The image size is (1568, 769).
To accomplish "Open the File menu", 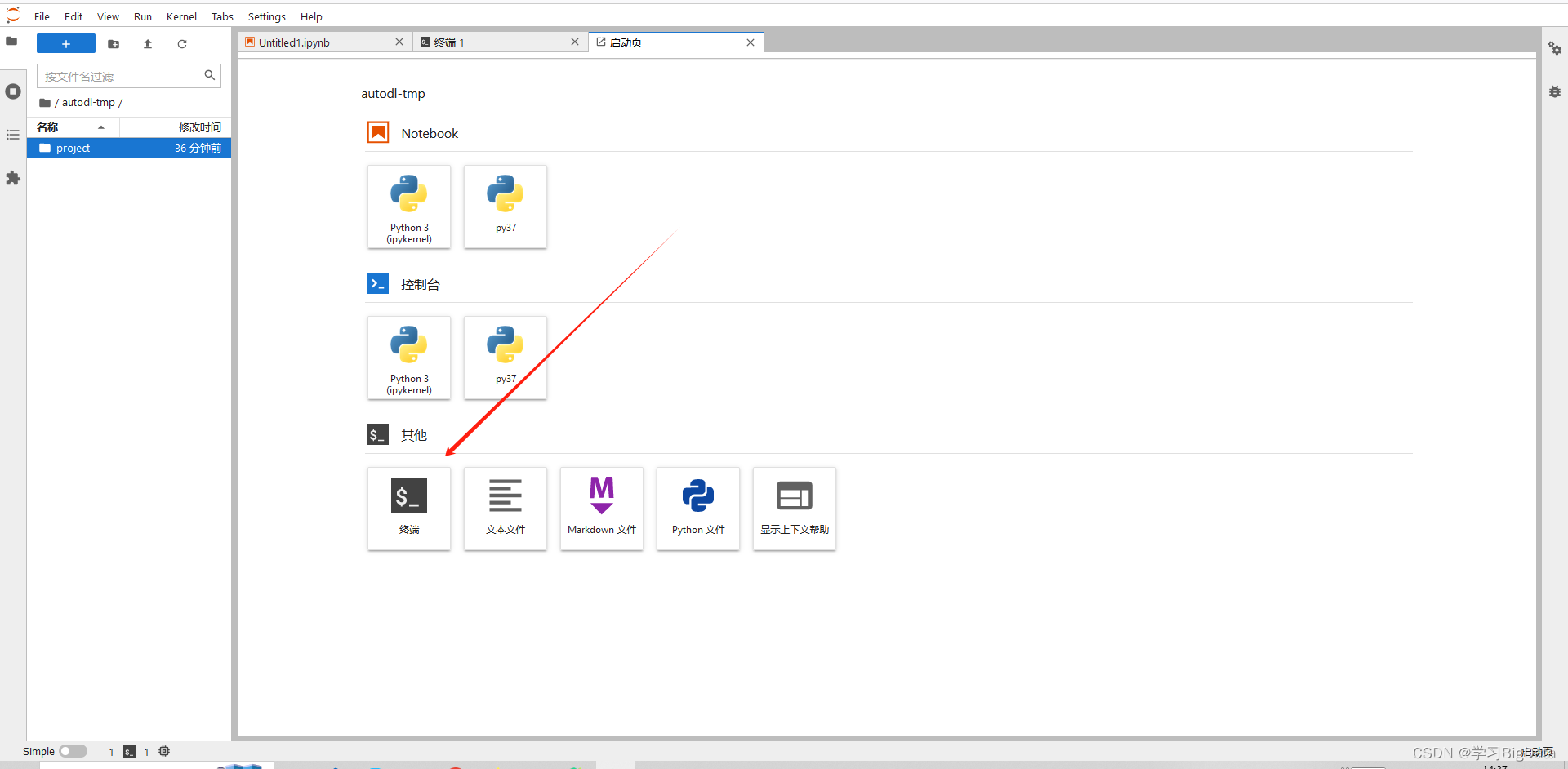I will click(42, 16).
